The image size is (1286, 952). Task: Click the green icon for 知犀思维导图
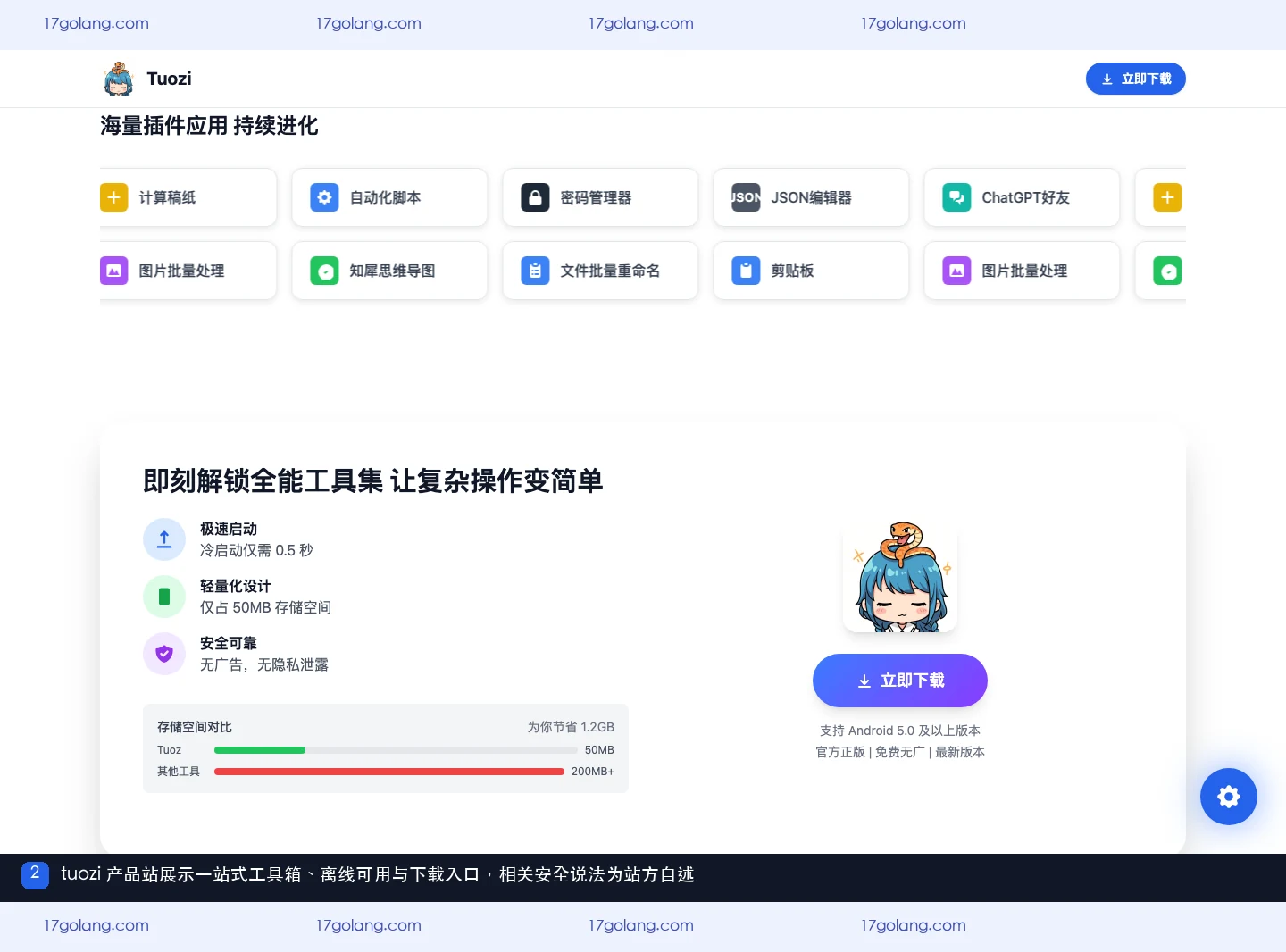tap(324, 271)
